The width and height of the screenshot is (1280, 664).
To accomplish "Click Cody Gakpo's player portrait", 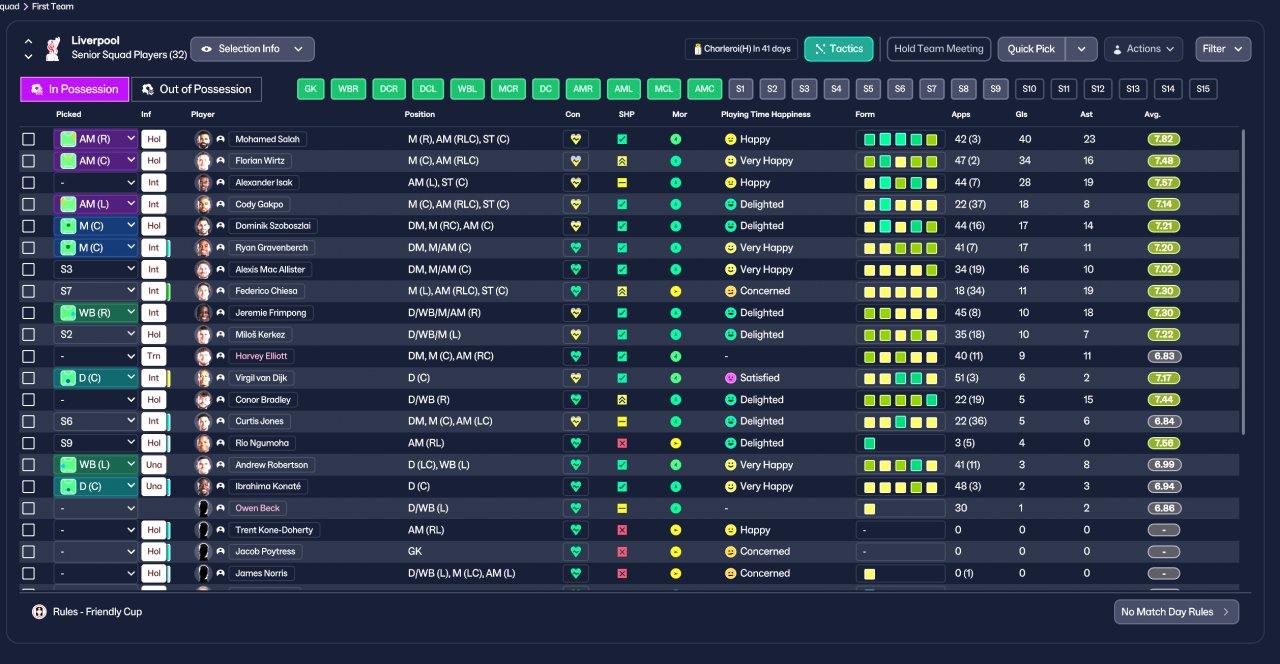I will point(203,204).
